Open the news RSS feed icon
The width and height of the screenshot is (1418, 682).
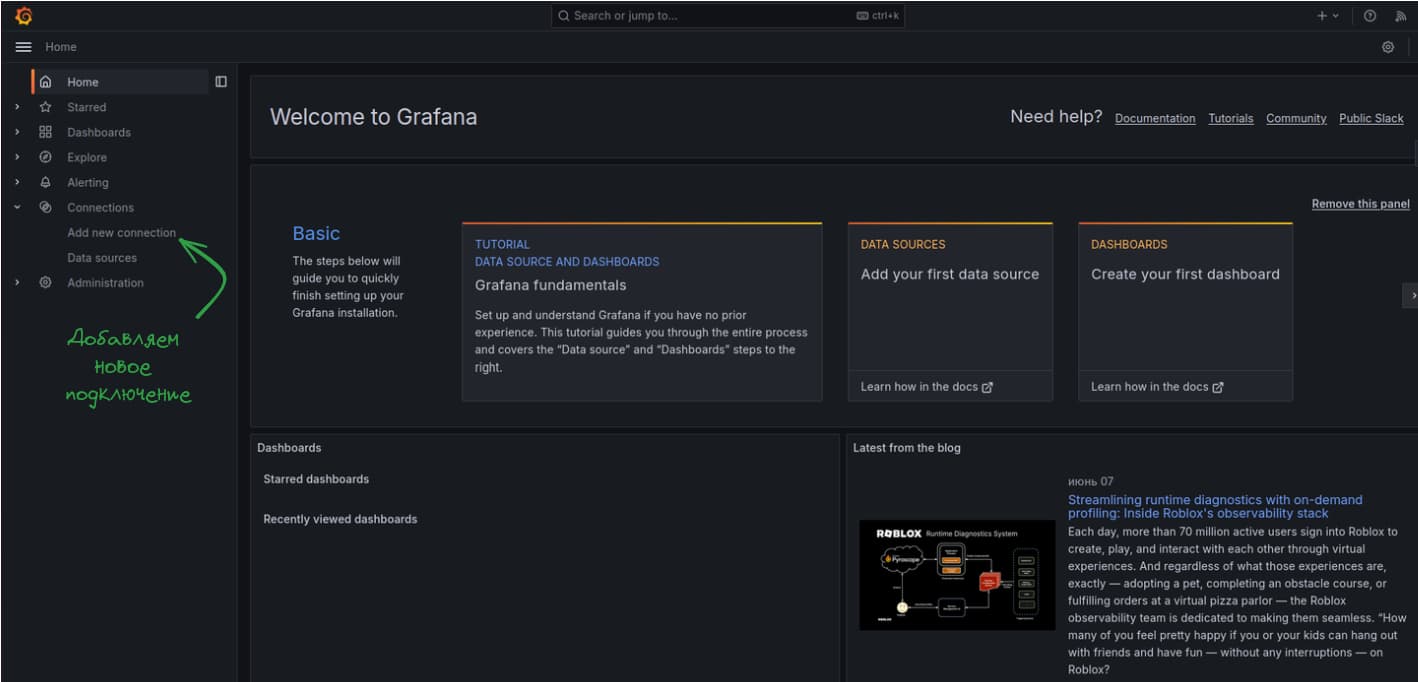click(1401, 16)
